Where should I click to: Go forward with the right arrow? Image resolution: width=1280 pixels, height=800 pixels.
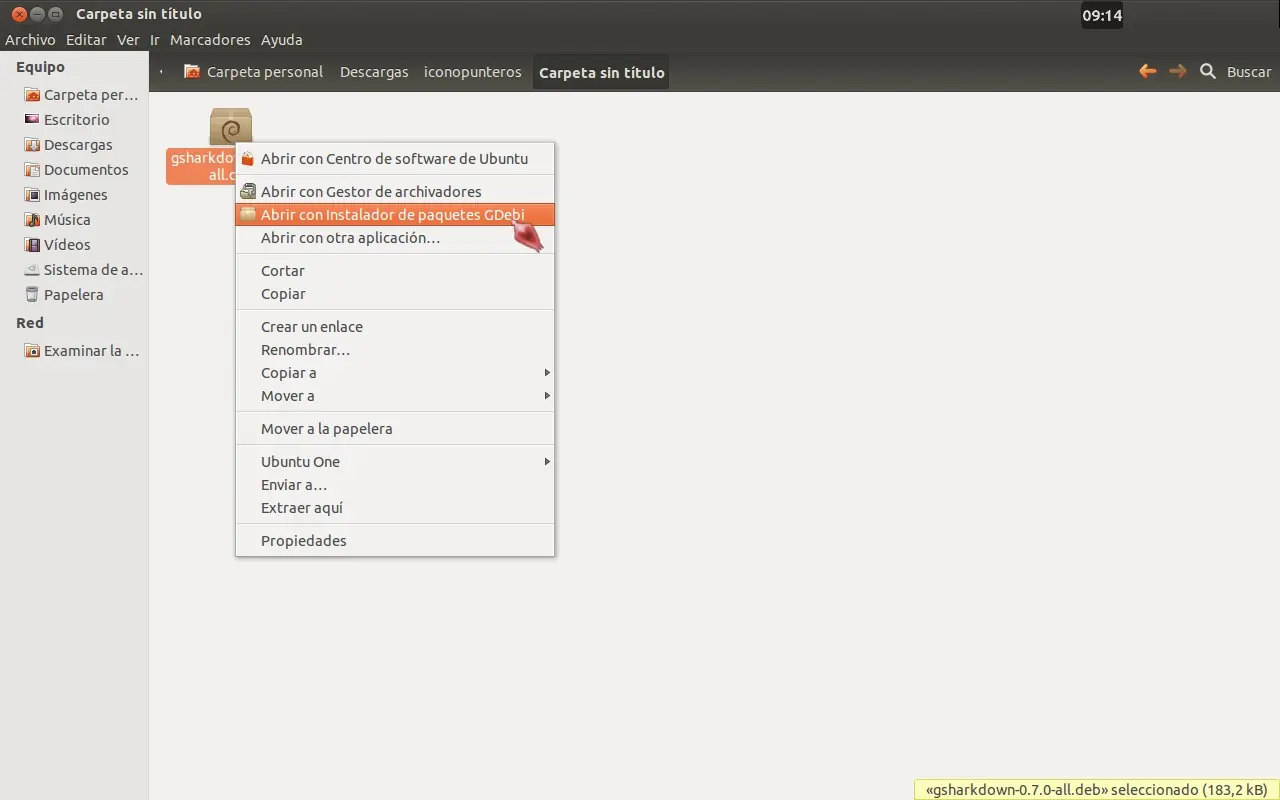(x=1178, y=71)
